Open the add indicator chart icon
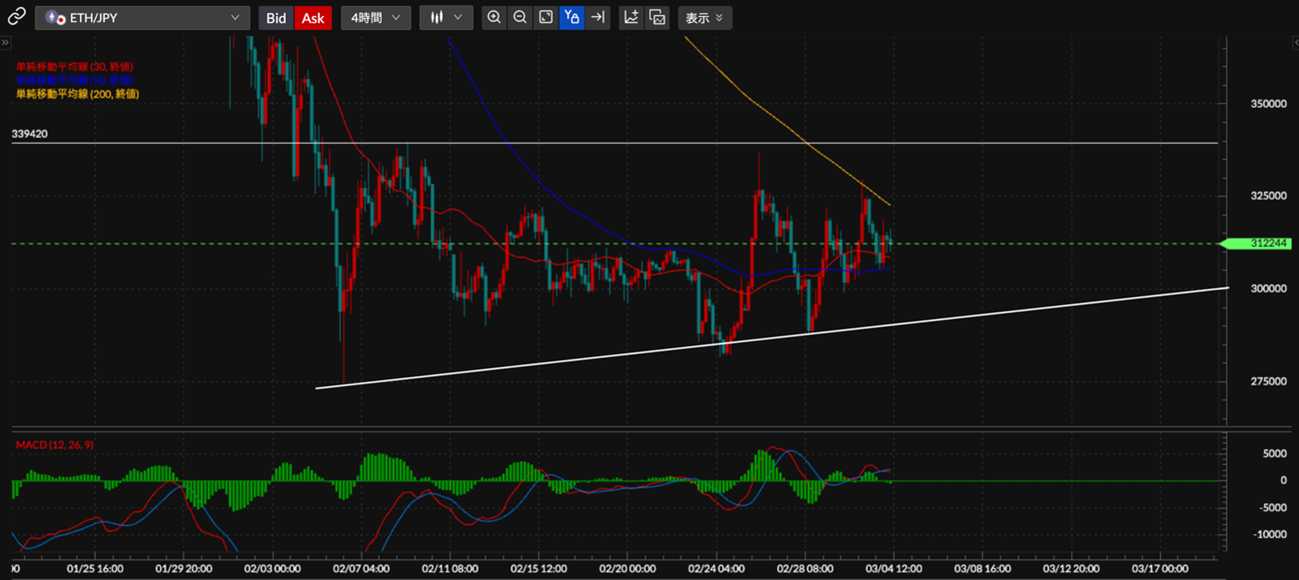 pos(631,17)
